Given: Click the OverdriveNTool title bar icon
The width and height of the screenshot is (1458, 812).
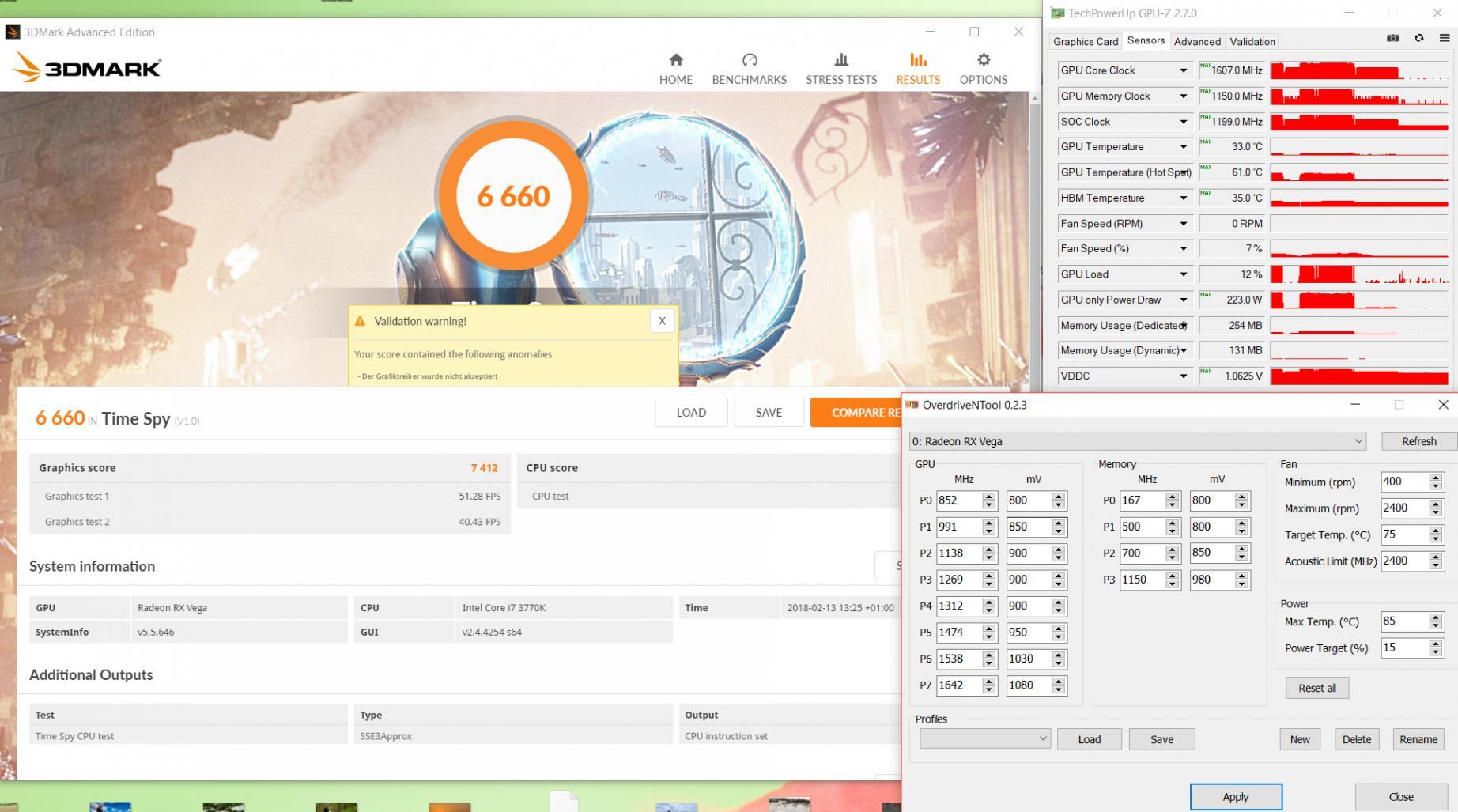Looking at the screenshot, I should pos(912,405).
